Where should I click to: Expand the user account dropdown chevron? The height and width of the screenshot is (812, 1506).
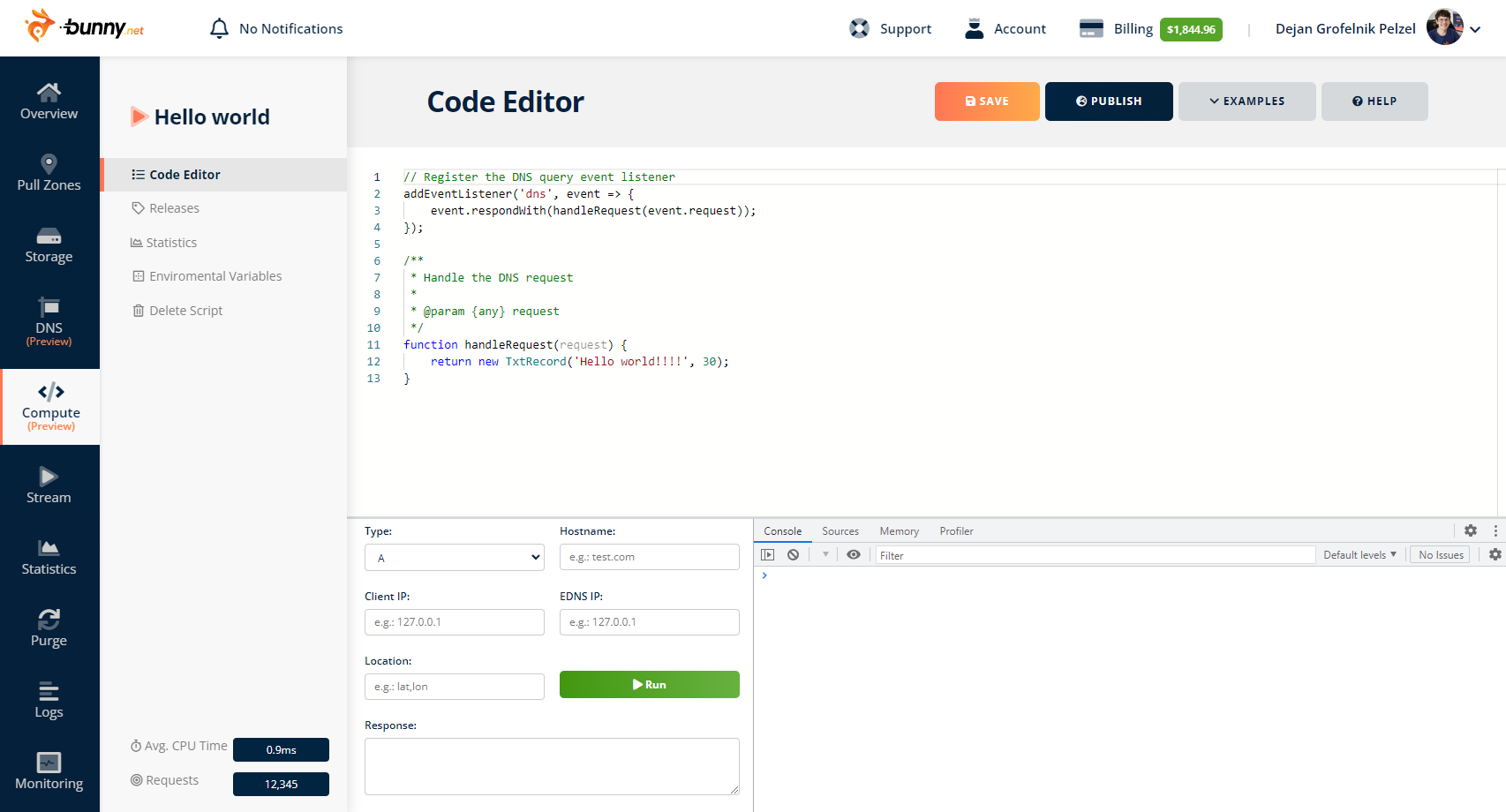point(1475,29)
